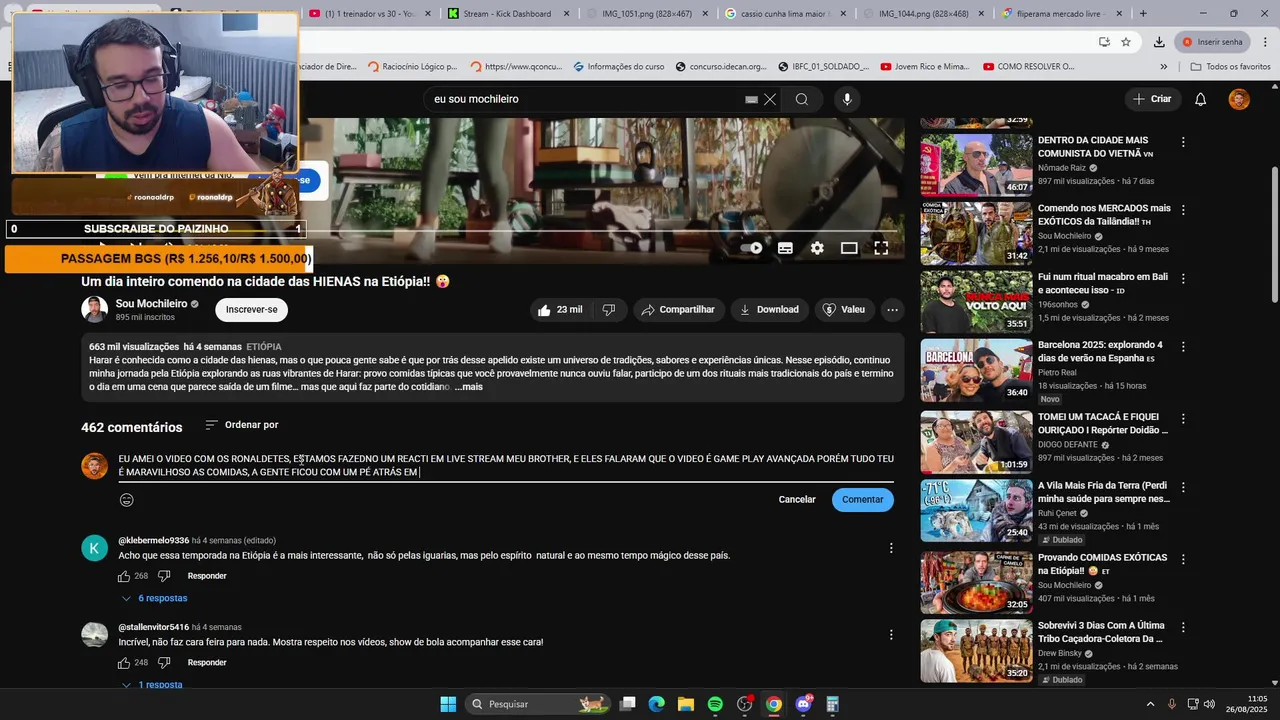The height and width of the screenshot is (720, 1280).
Task: Open options for the Vietnã video suggestion
Action: click(x=1183, y=142)
